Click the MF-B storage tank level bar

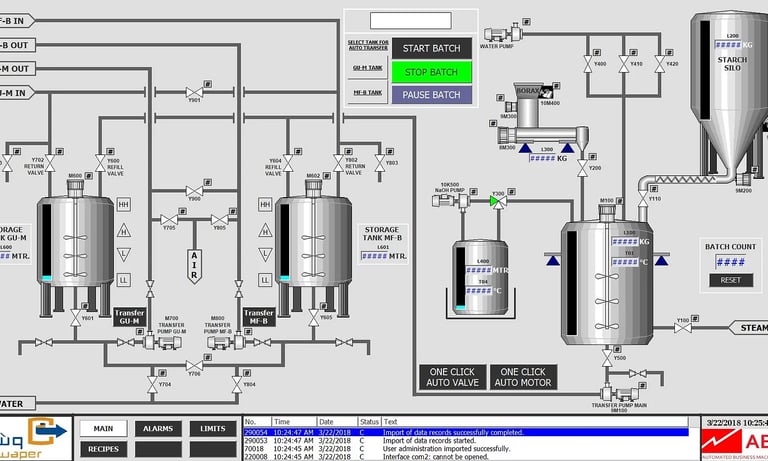point(285,242)
